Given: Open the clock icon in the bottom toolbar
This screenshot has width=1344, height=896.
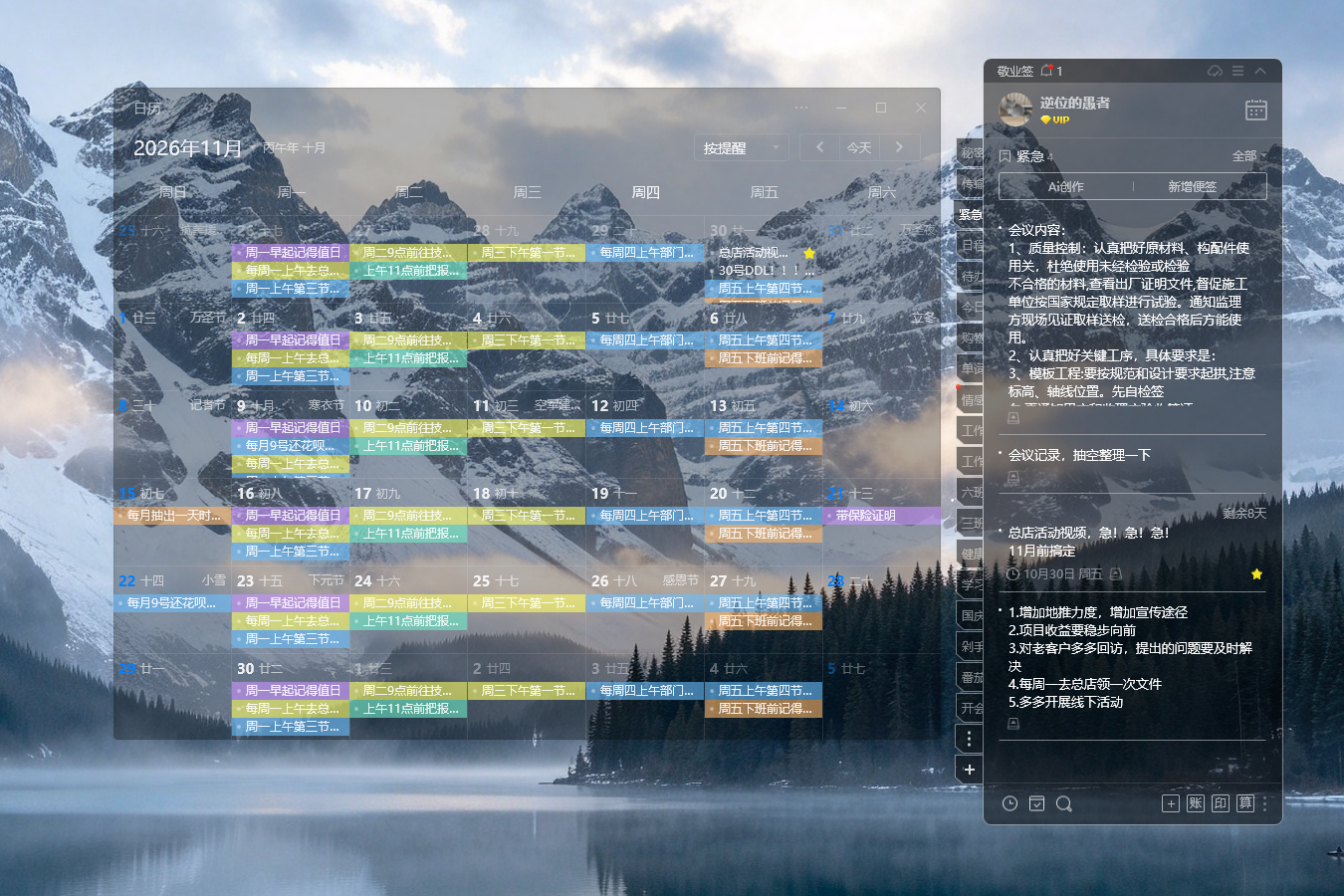Looking at the screenshot, I should [1009, 803].
